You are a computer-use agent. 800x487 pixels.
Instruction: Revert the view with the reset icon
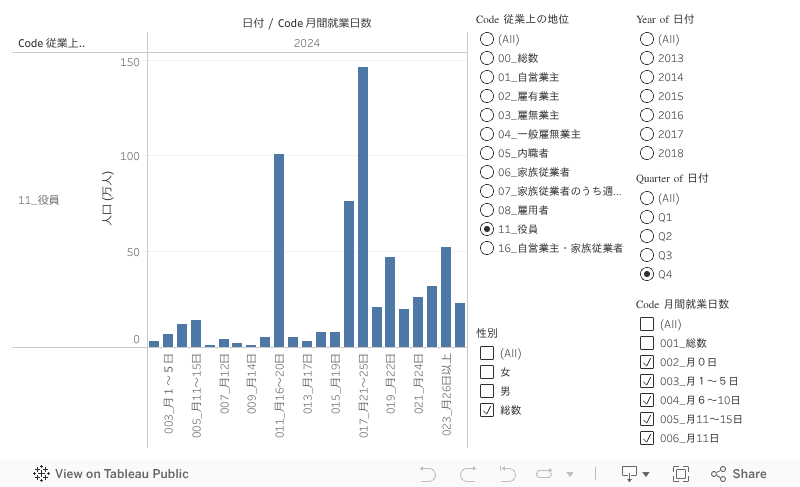[507, 474]
